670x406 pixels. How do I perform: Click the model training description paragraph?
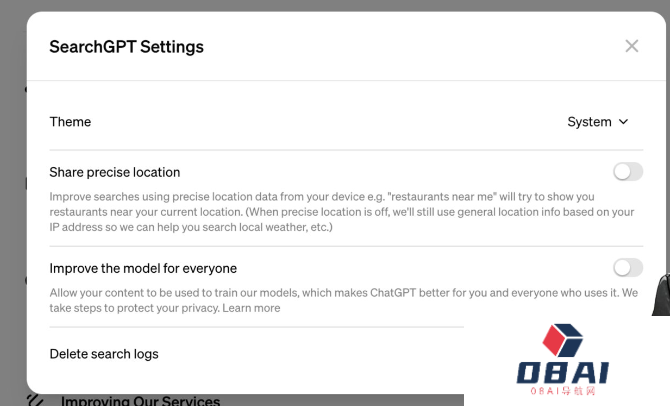pyautogui.click(x=344, y=300)
